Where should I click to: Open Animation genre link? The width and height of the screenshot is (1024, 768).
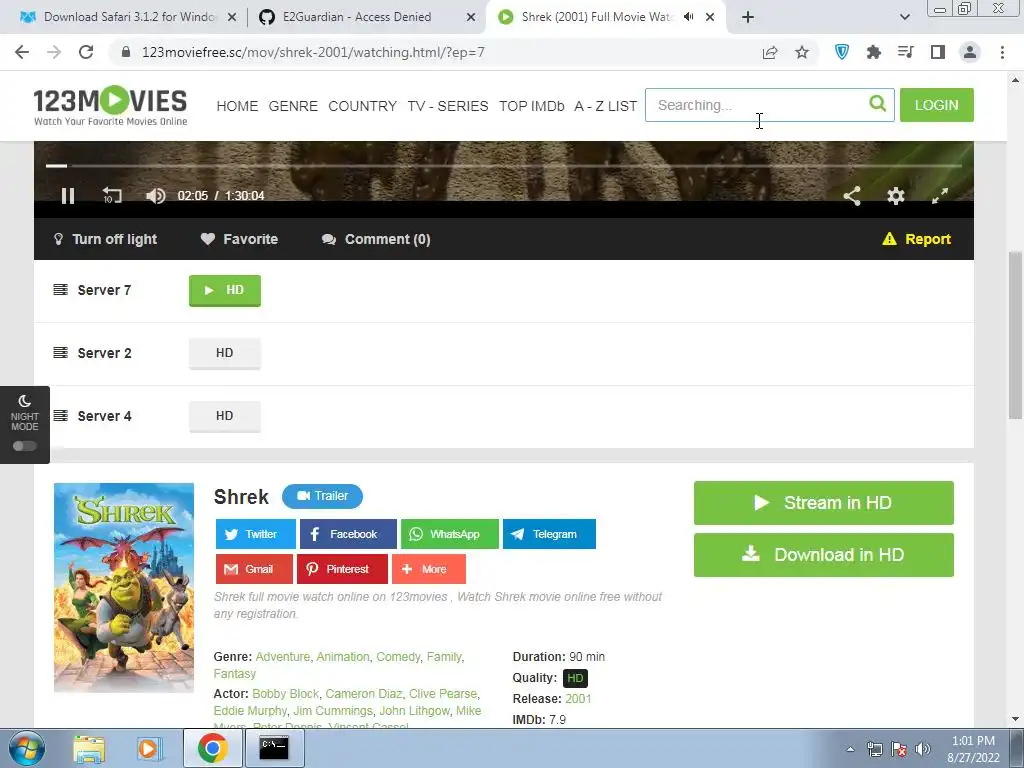tap(343, 656)
